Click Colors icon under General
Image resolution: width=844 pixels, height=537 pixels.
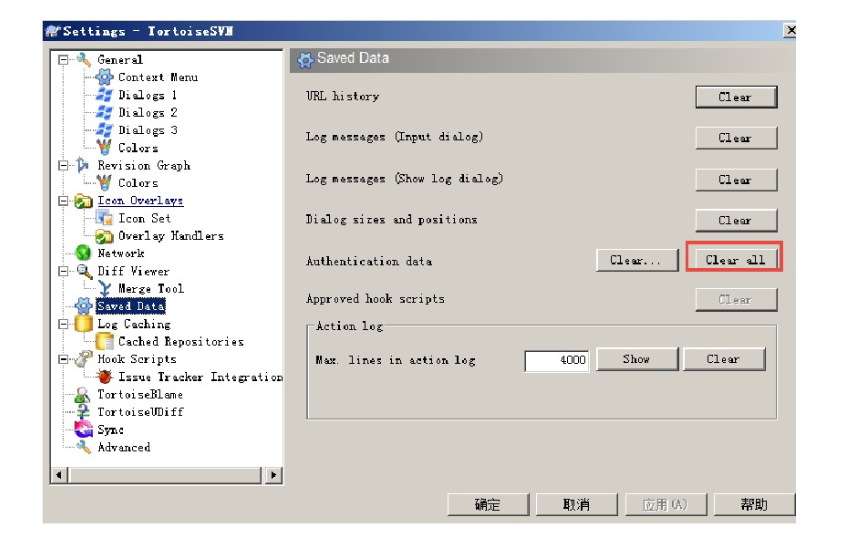coord(104,147)
